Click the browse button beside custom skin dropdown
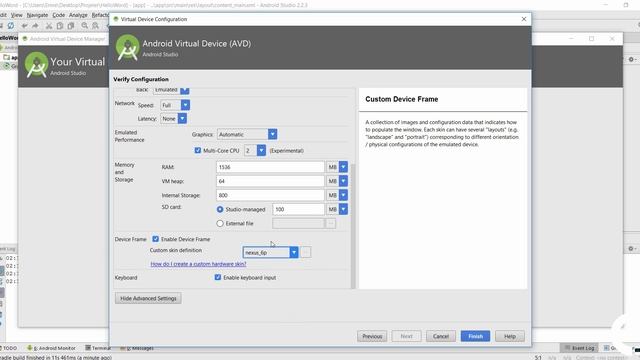The height and width of the screenshot is (360, 640). 305,252
